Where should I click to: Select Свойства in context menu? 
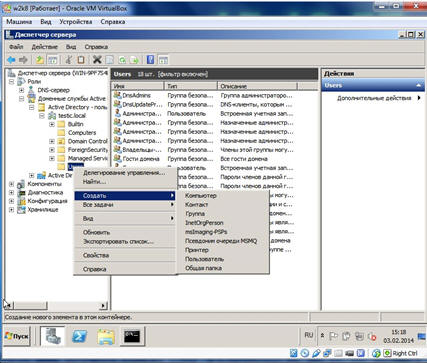coord(125,255)
